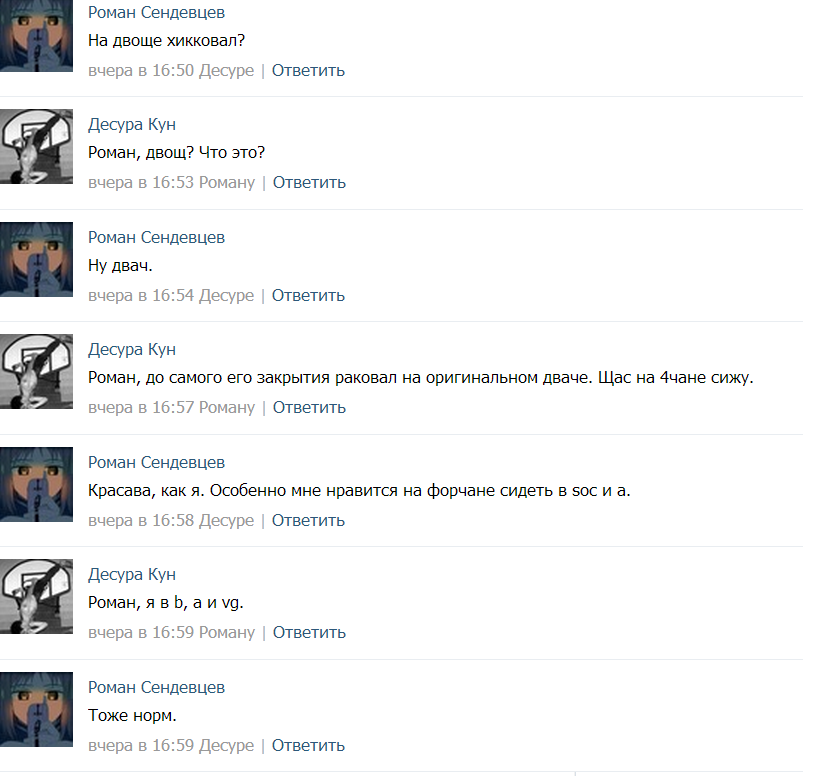Click timestamp 'вчера в 16:54' on comment
This screenshot has width=819, height=776.
point(141,295)
